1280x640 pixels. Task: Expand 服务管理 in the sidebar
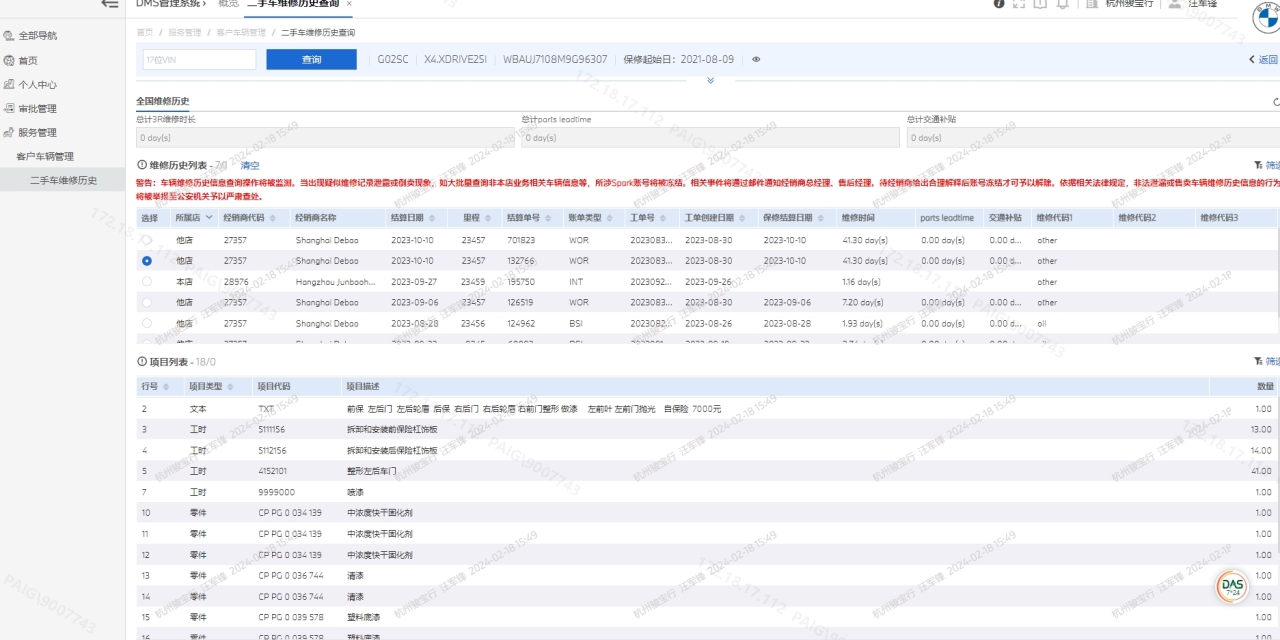point(37,132)
